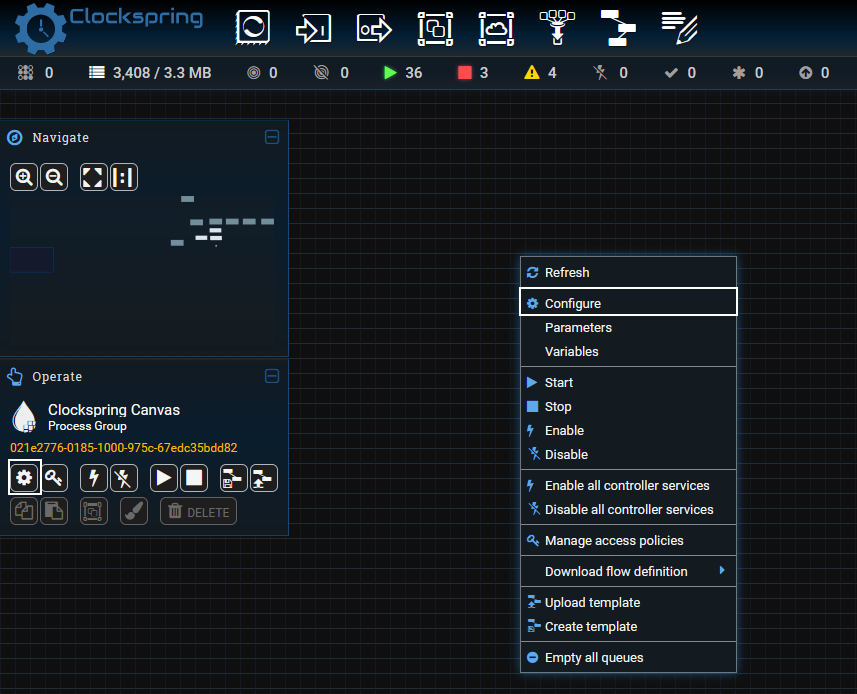Viewport: 857px width, 694px height.
Task: Choose Stop from the context menu
Action: [628, 407]
